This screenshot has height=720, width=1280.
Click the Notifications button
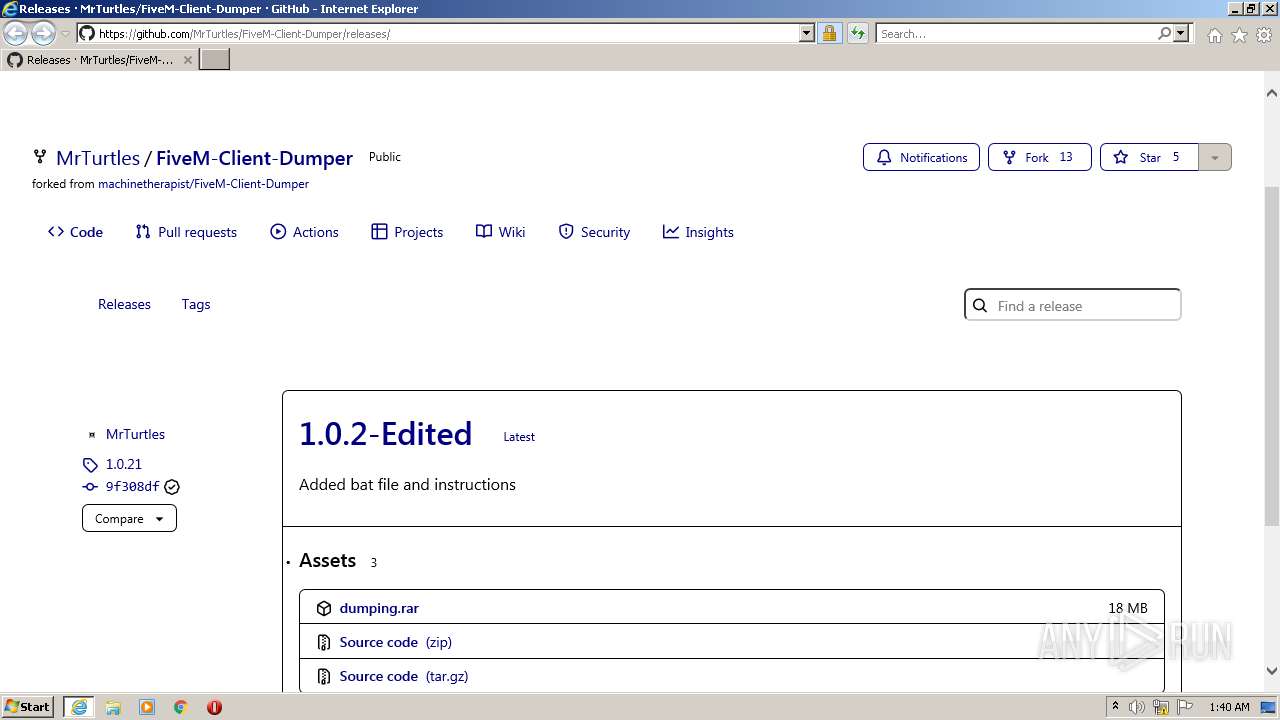click(921, 157)
